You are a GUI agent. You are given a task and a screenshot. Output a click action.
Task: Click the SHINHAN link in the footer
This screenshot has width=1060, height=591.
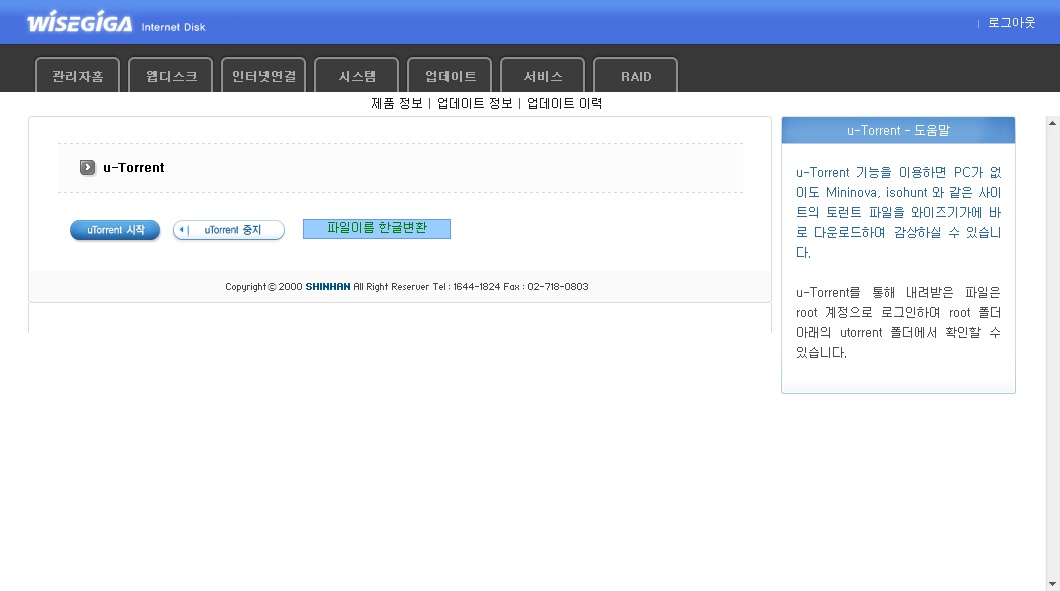click(327, 287)
